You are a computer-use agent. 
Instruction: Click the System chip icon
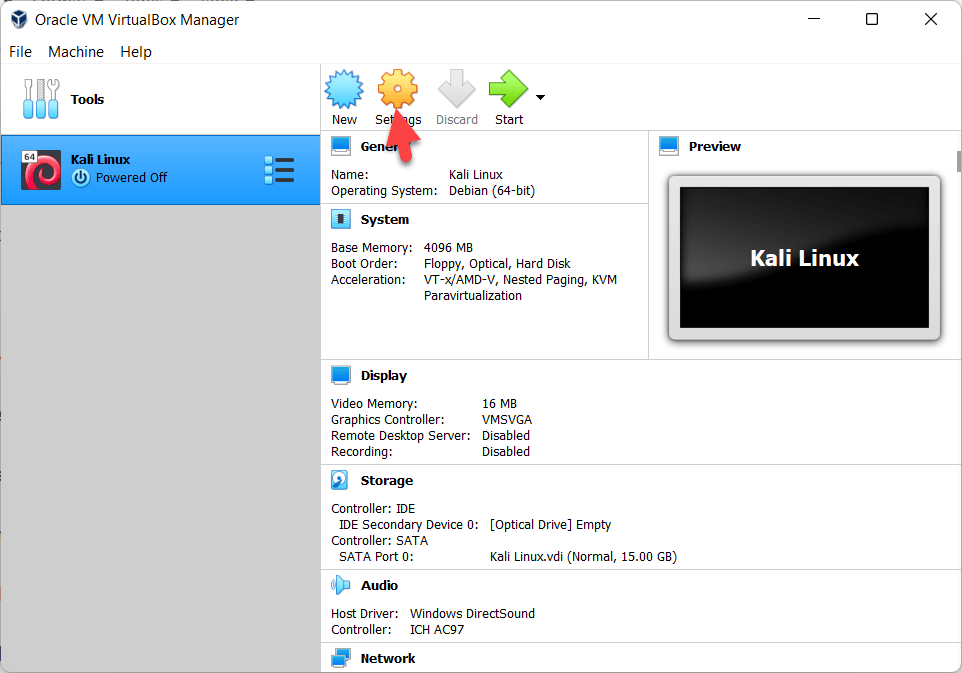[341, 219]
